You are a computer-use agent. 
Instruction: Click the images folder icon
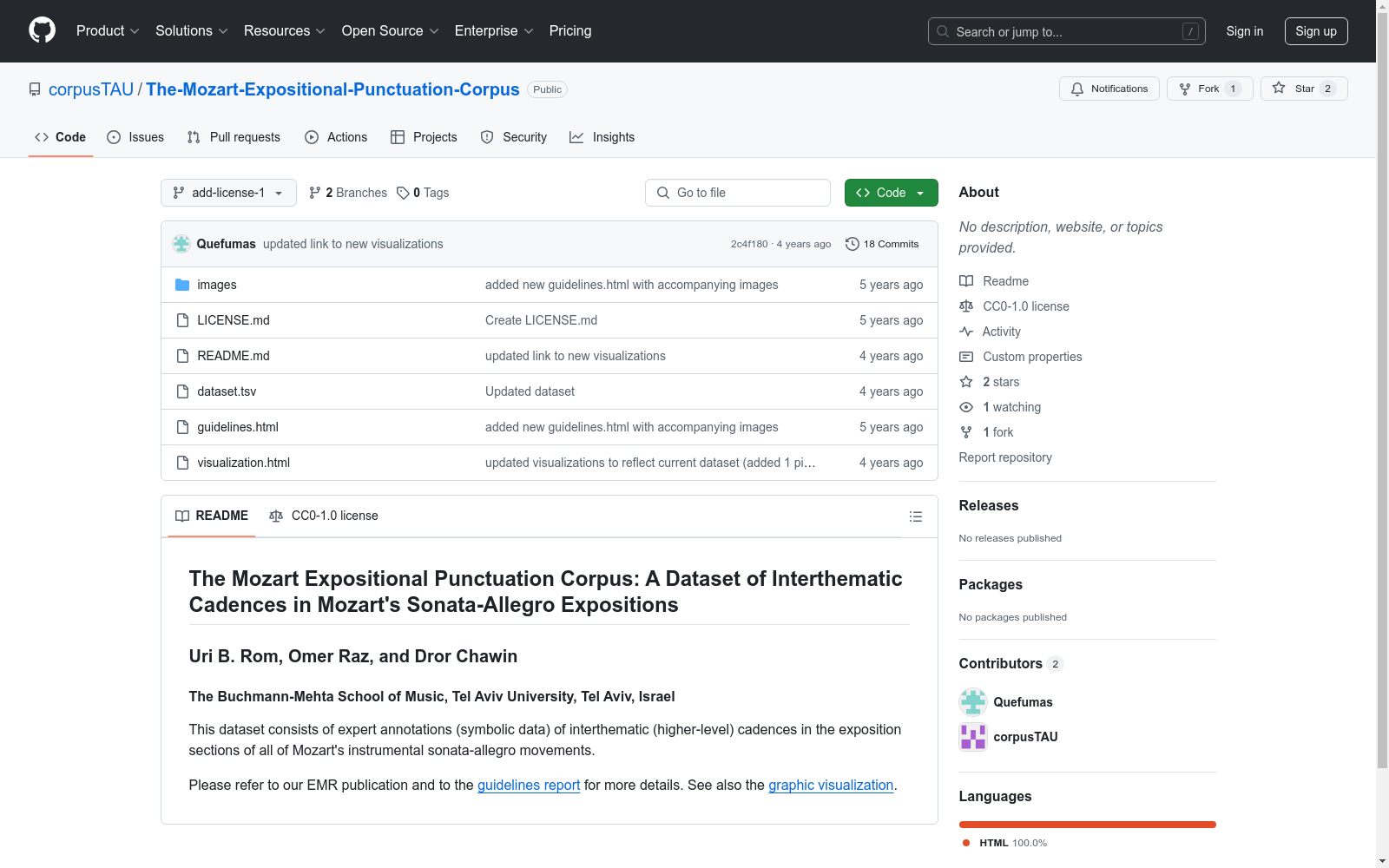(x=182, y=285)
